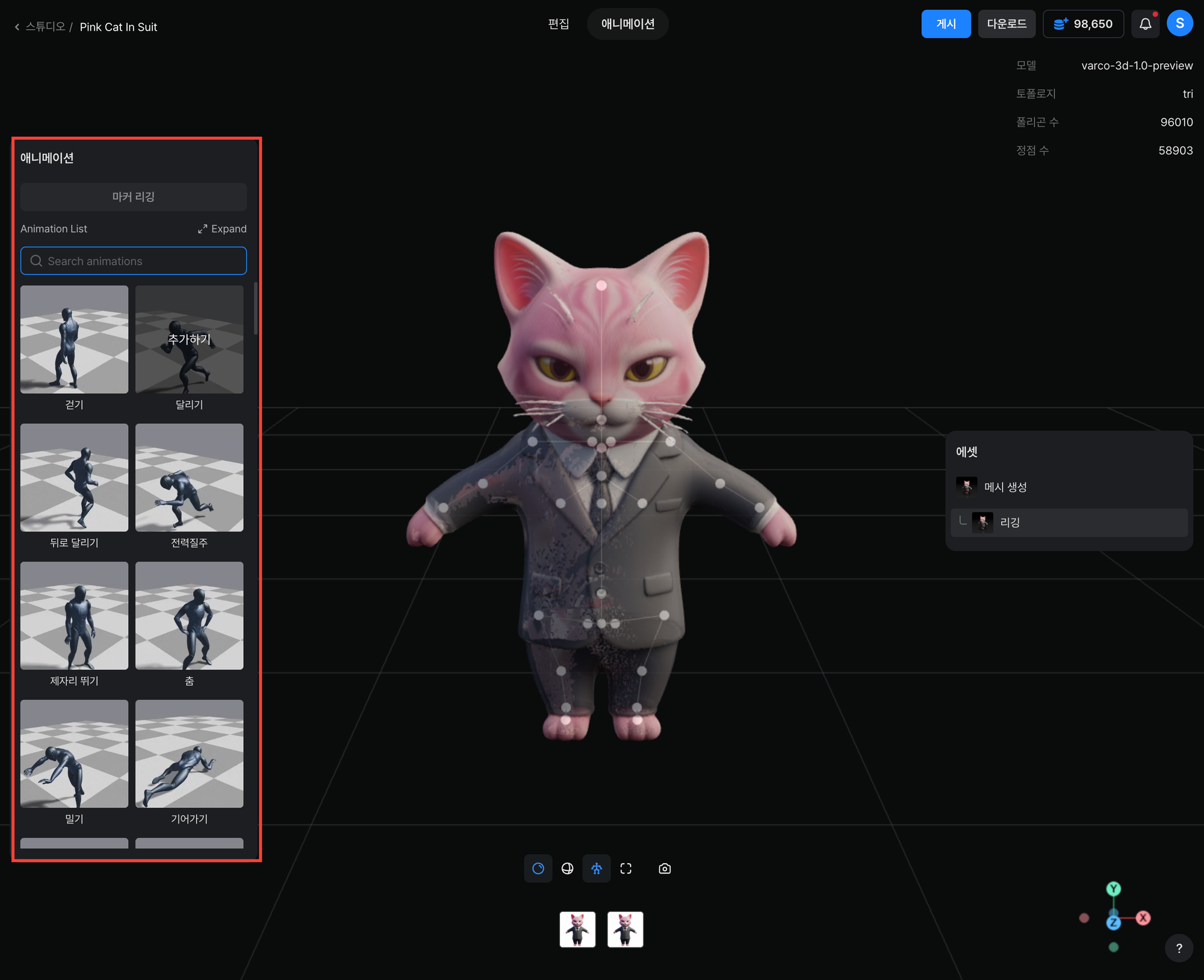Click the 게시 publish button

pos(946,24)
